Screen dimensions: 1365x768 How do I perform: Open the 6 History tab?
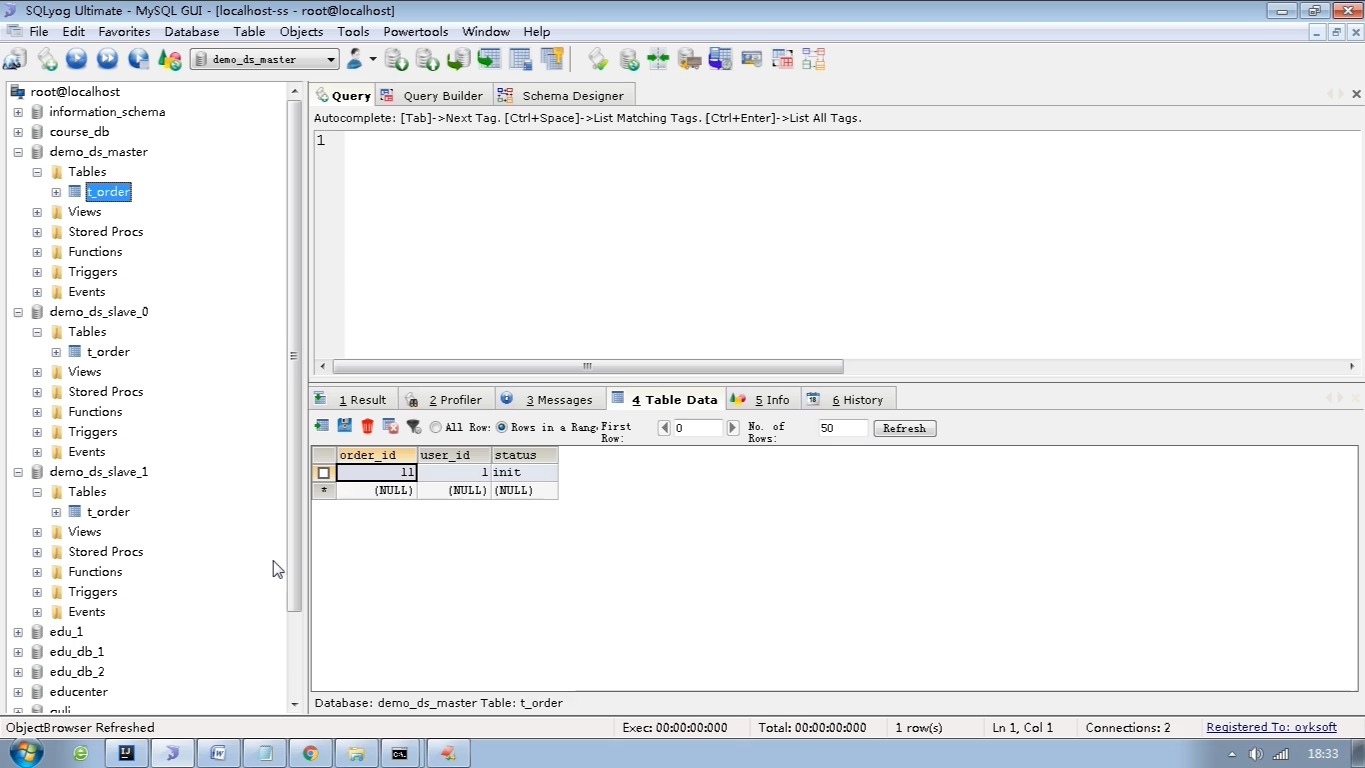(x=847, y=399)
